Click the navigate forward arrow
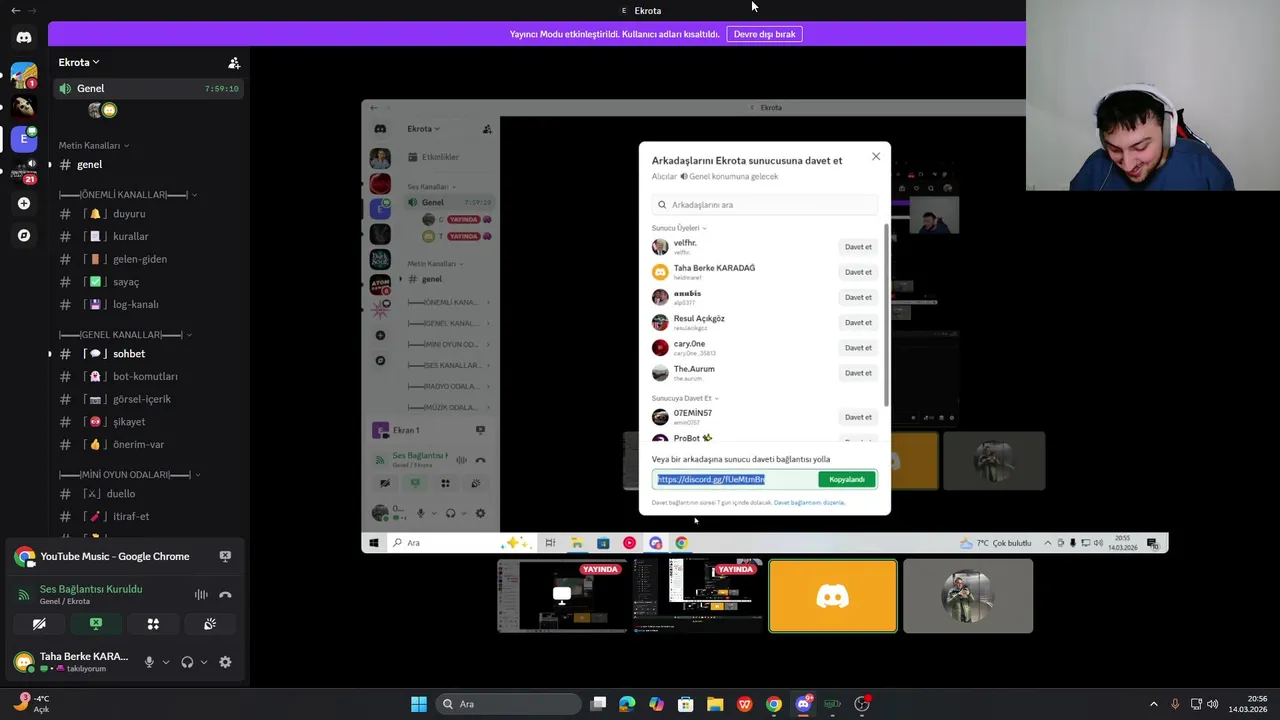 [x=33, y=10]
